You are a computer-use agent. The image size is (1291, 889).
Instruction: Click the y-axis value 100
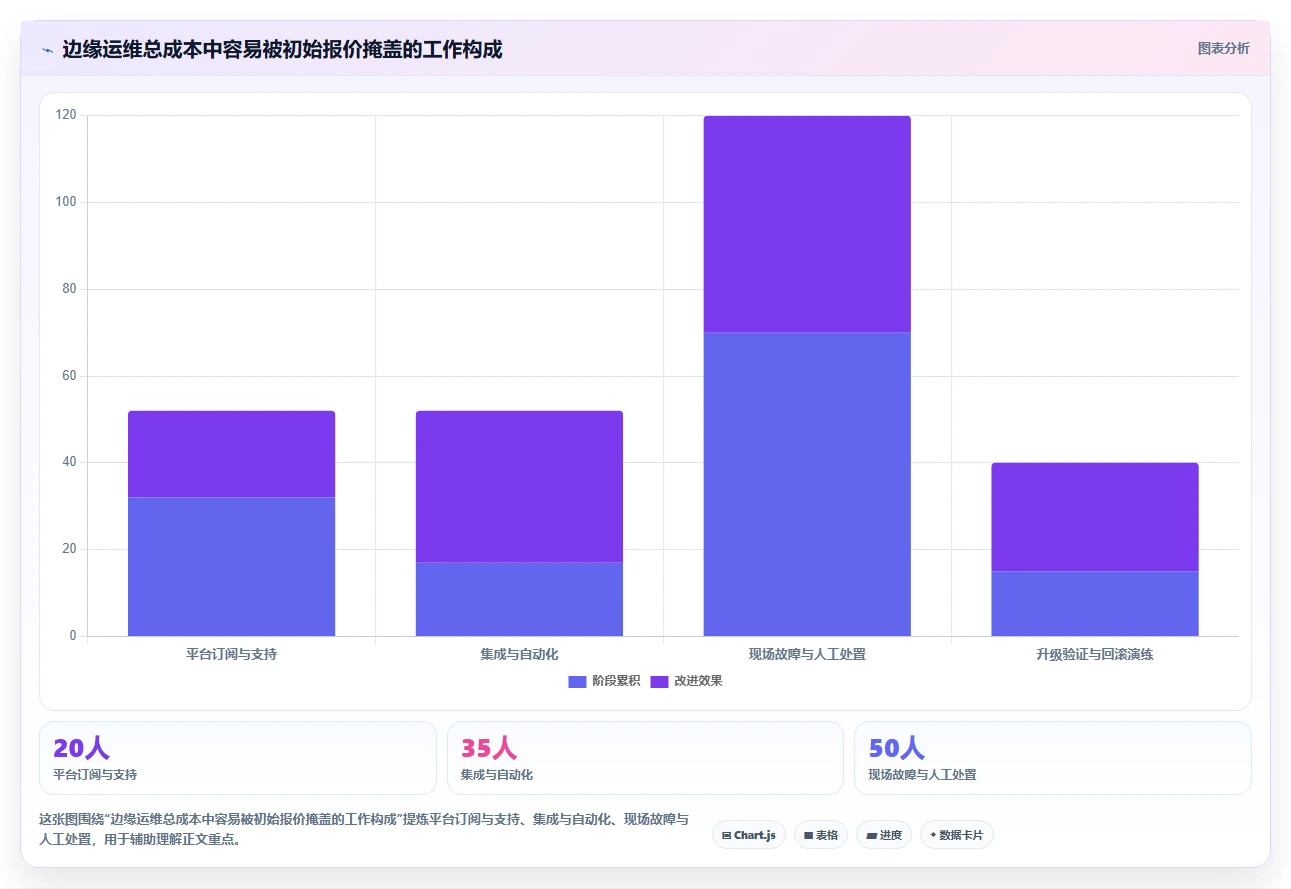[66, 202]
